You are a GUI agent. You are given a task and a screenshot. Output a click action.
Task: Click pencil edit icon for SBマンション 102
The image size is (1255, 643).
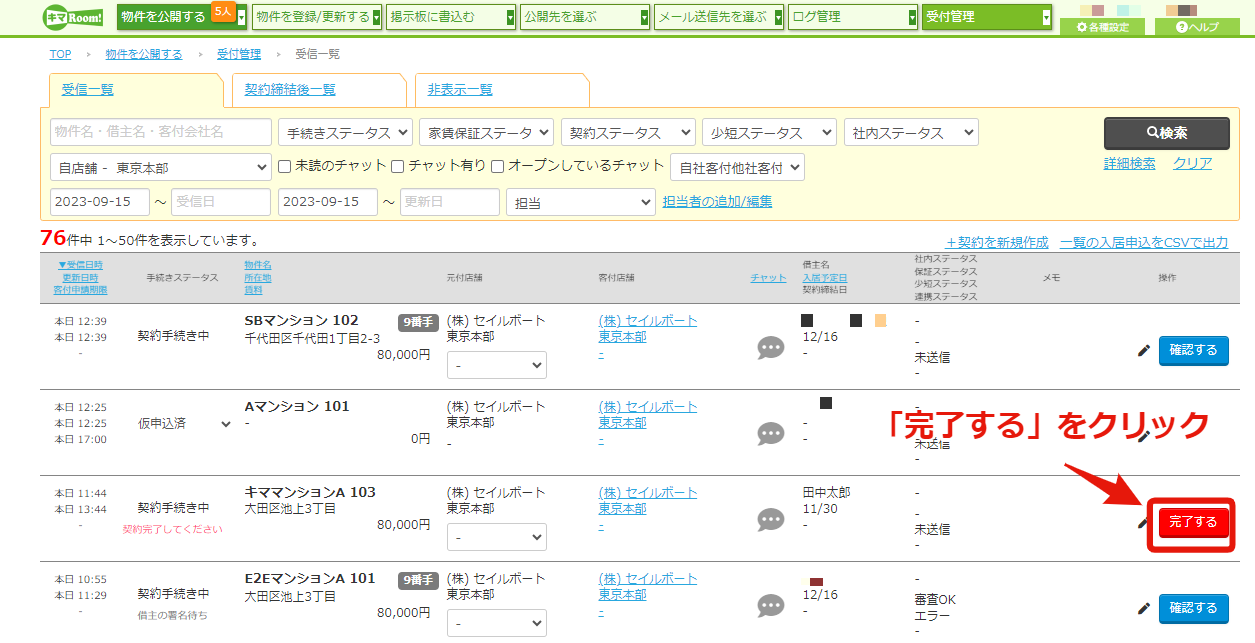[x=1144, y=350]
